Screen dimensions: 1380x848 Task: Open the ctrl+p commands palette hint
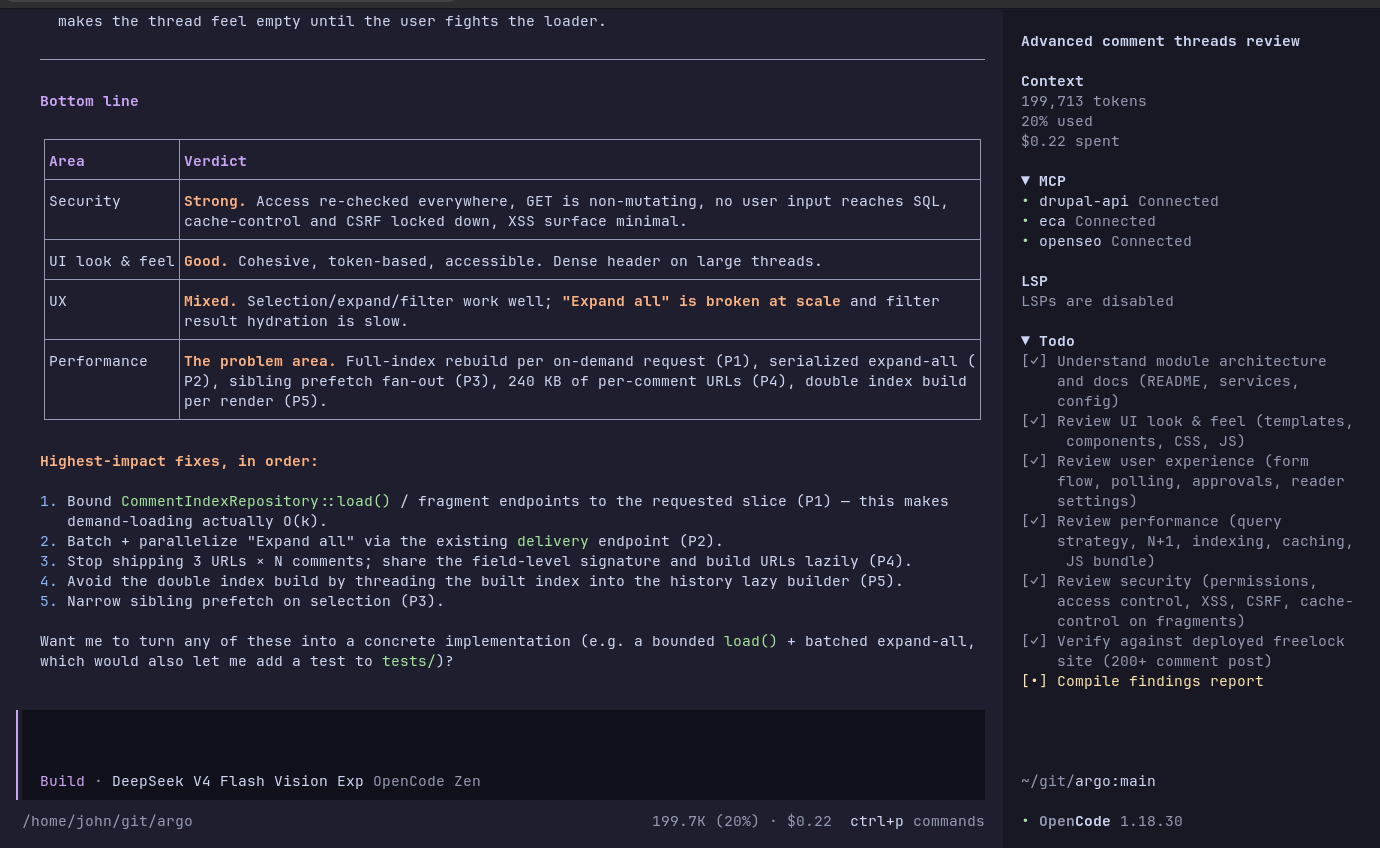[x=917, y=821]
